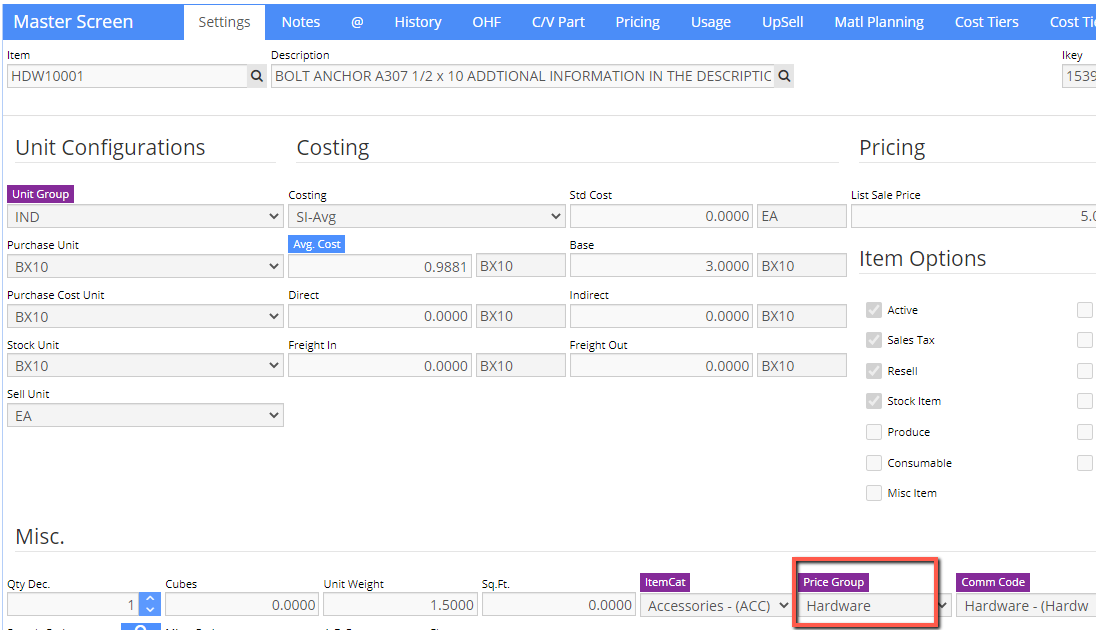
Task: Open the ItemCat Accessories dropdown
Action: (716, 606)
